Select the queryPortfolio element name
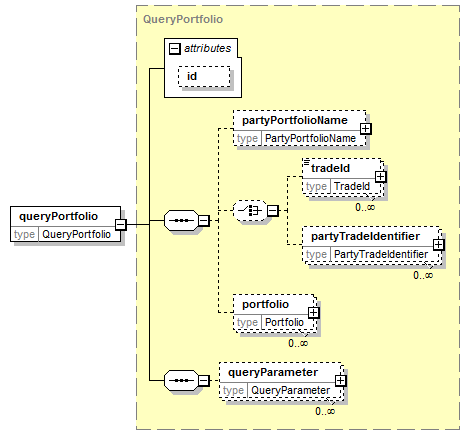The image size is (470, 435). pyautogui.click(x=59, y=216)
